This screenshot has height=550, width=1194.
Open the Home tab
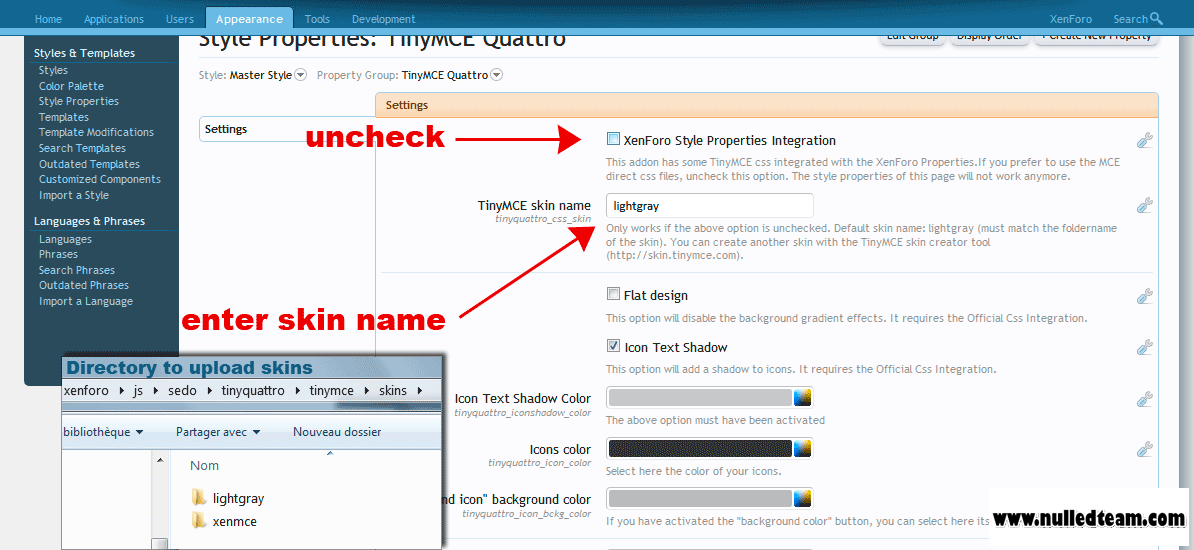tap(48, 19)
